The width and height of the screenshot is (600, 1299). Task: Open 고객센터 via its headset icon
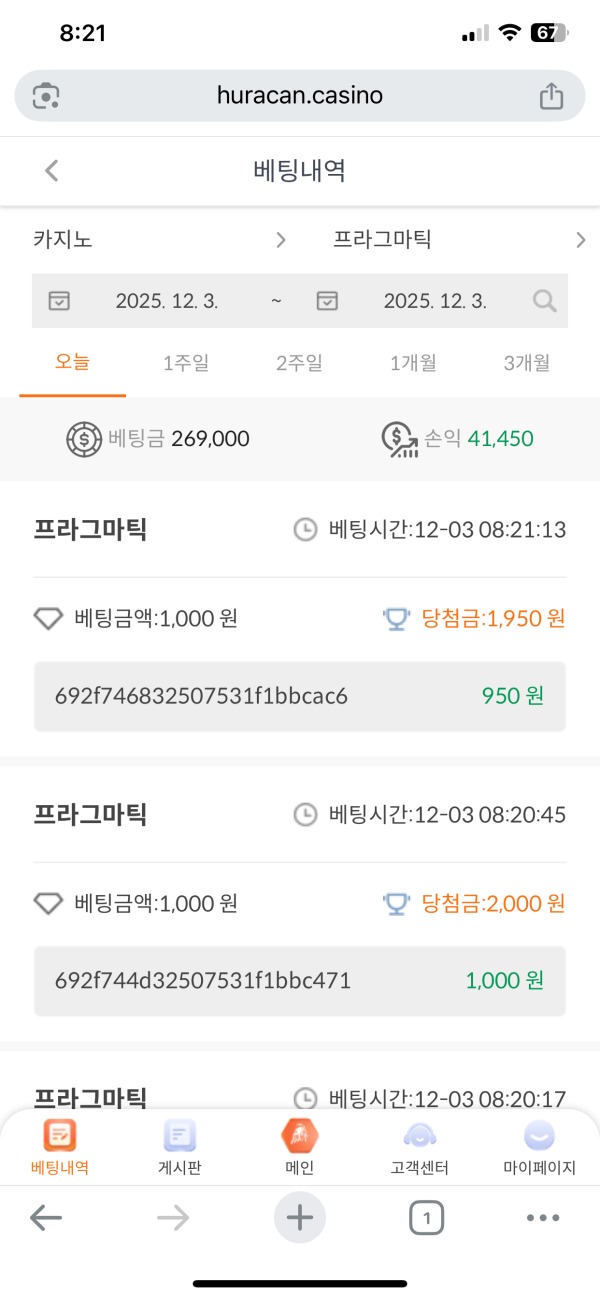pos(420,1136)
